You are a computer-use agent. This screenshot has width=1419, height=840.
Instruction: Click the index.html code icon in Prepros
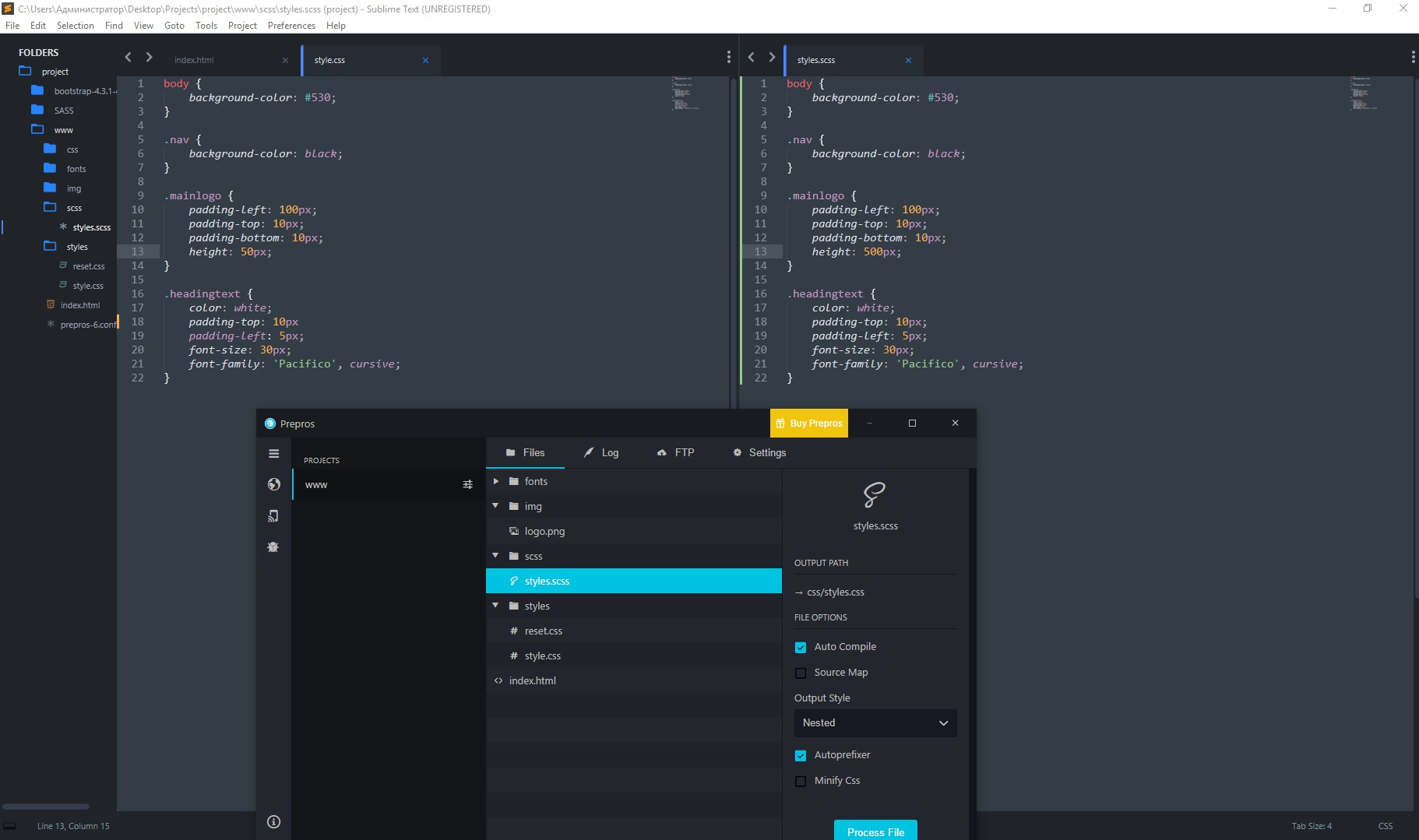coord(498,680)
